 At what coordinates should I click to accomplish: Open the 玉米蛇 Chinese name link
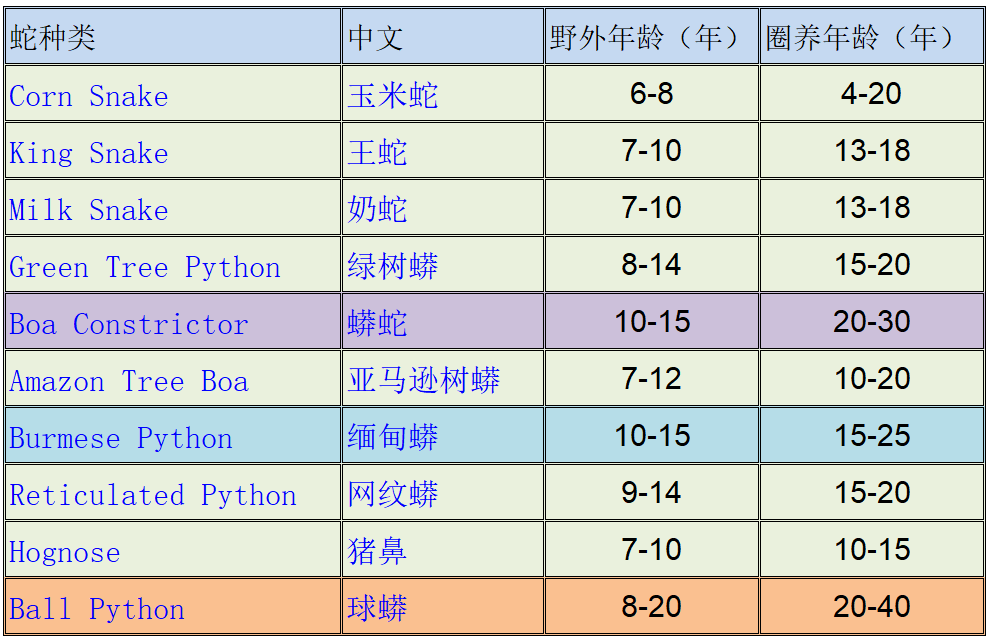[x=393, y=96]
